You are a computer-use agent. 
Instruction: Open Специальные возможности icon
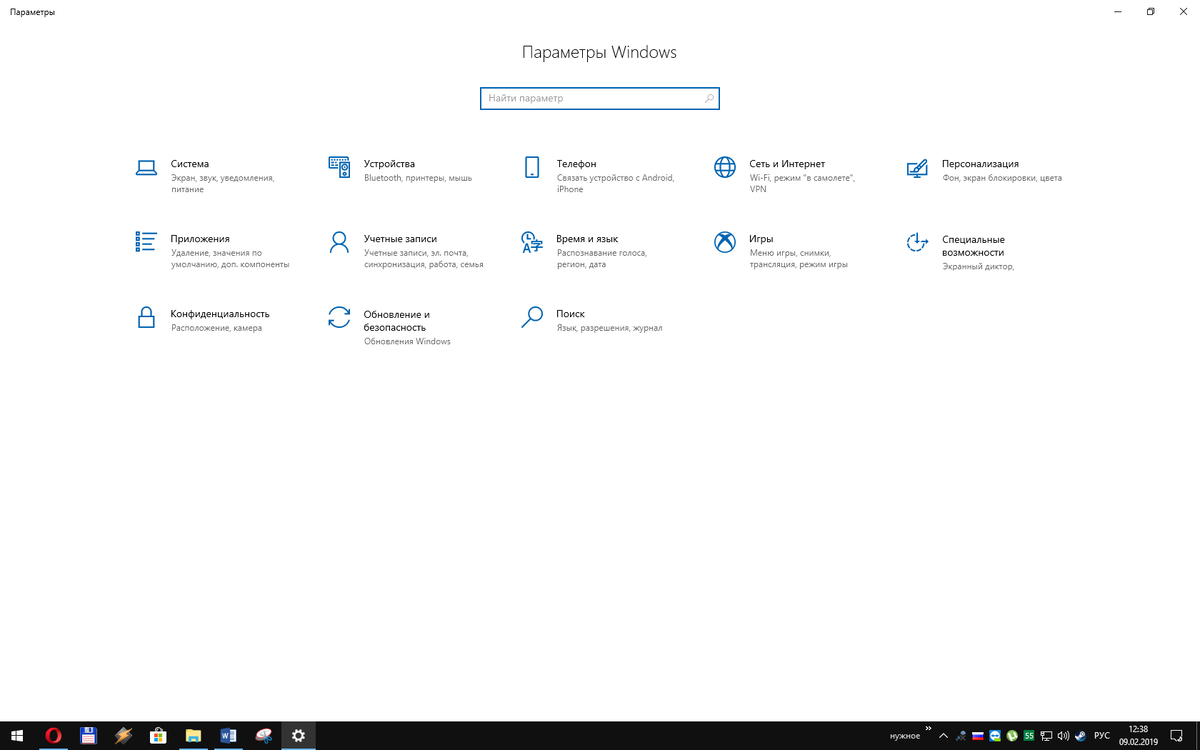point(917,242)
